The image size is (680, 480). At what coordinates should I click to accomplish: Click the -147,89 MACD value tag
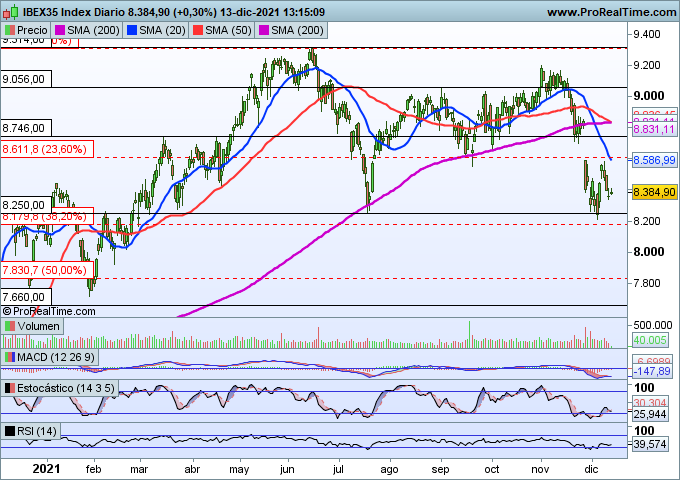coord(652,372)
